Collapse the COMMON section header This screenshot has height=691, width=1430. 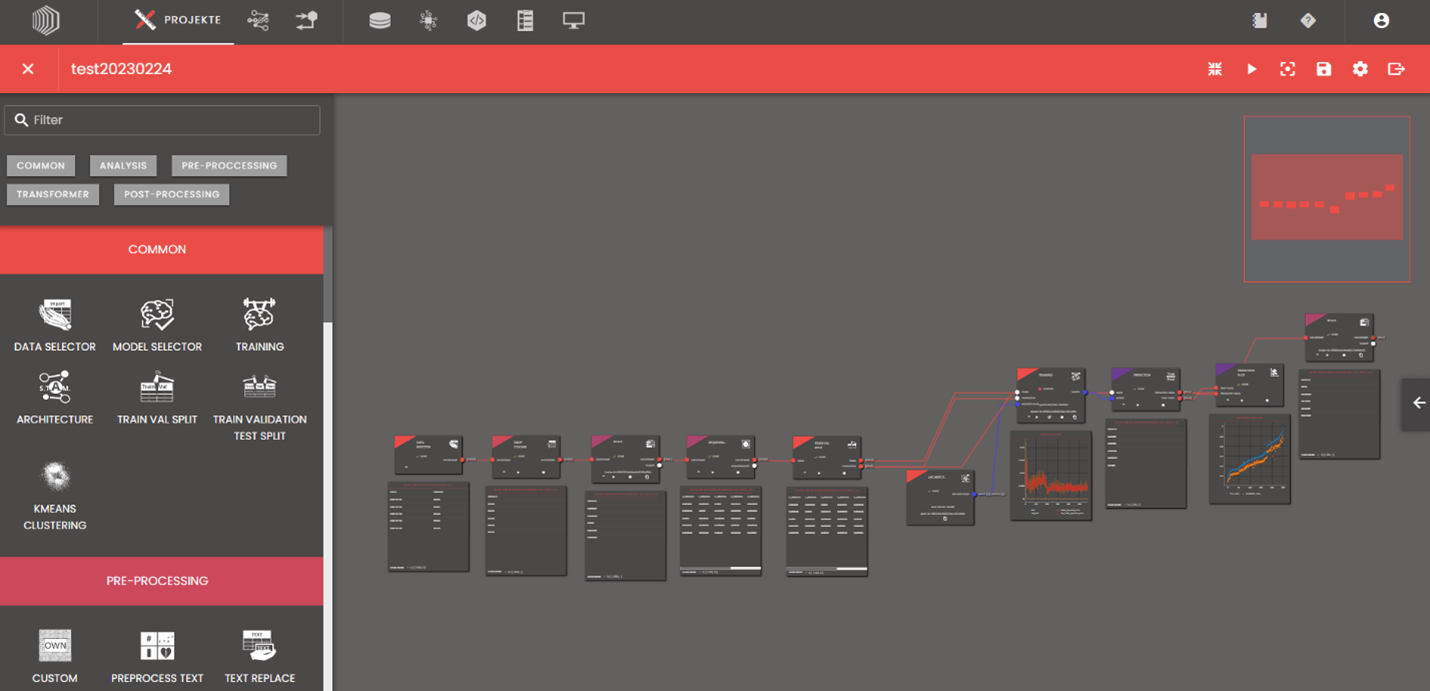162,250
